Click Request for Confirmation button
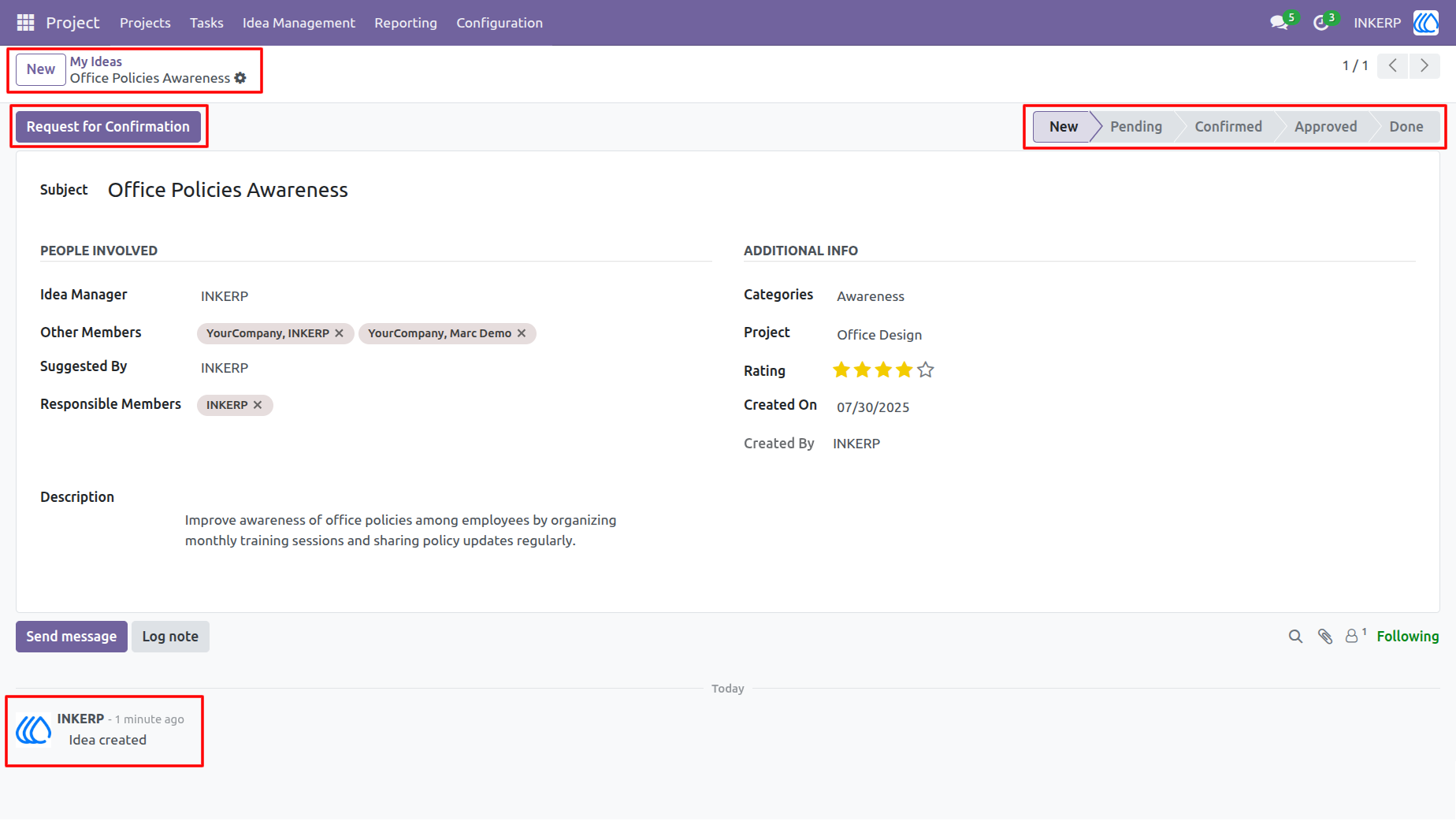 pyautogui.click(x=108, y=127)
